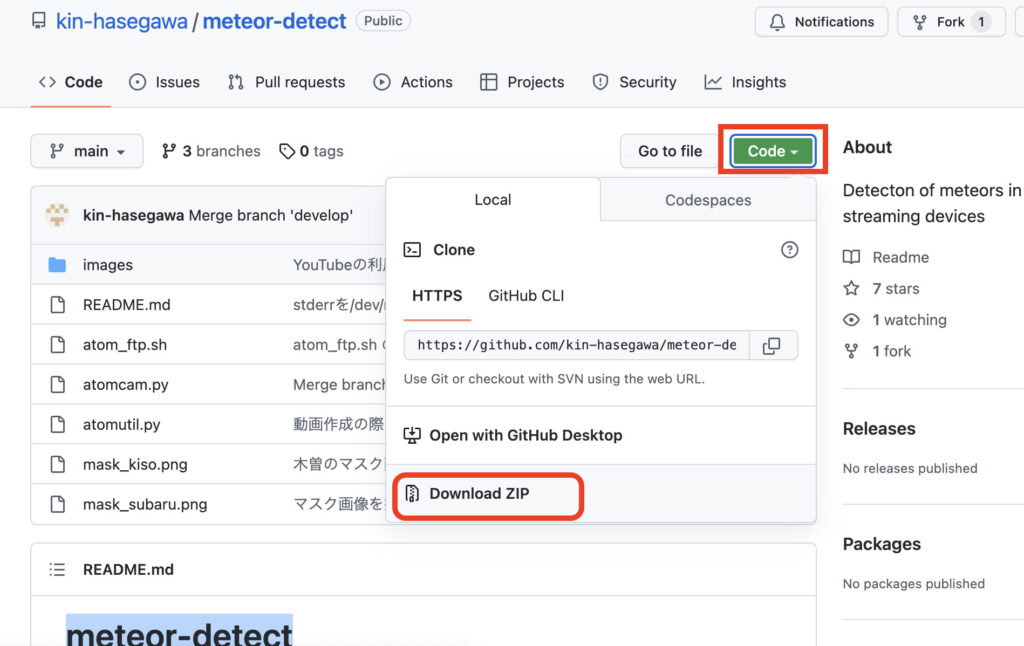
Task: Open the kin-hasegawa owner link
Action: click(x=121, y=21)
